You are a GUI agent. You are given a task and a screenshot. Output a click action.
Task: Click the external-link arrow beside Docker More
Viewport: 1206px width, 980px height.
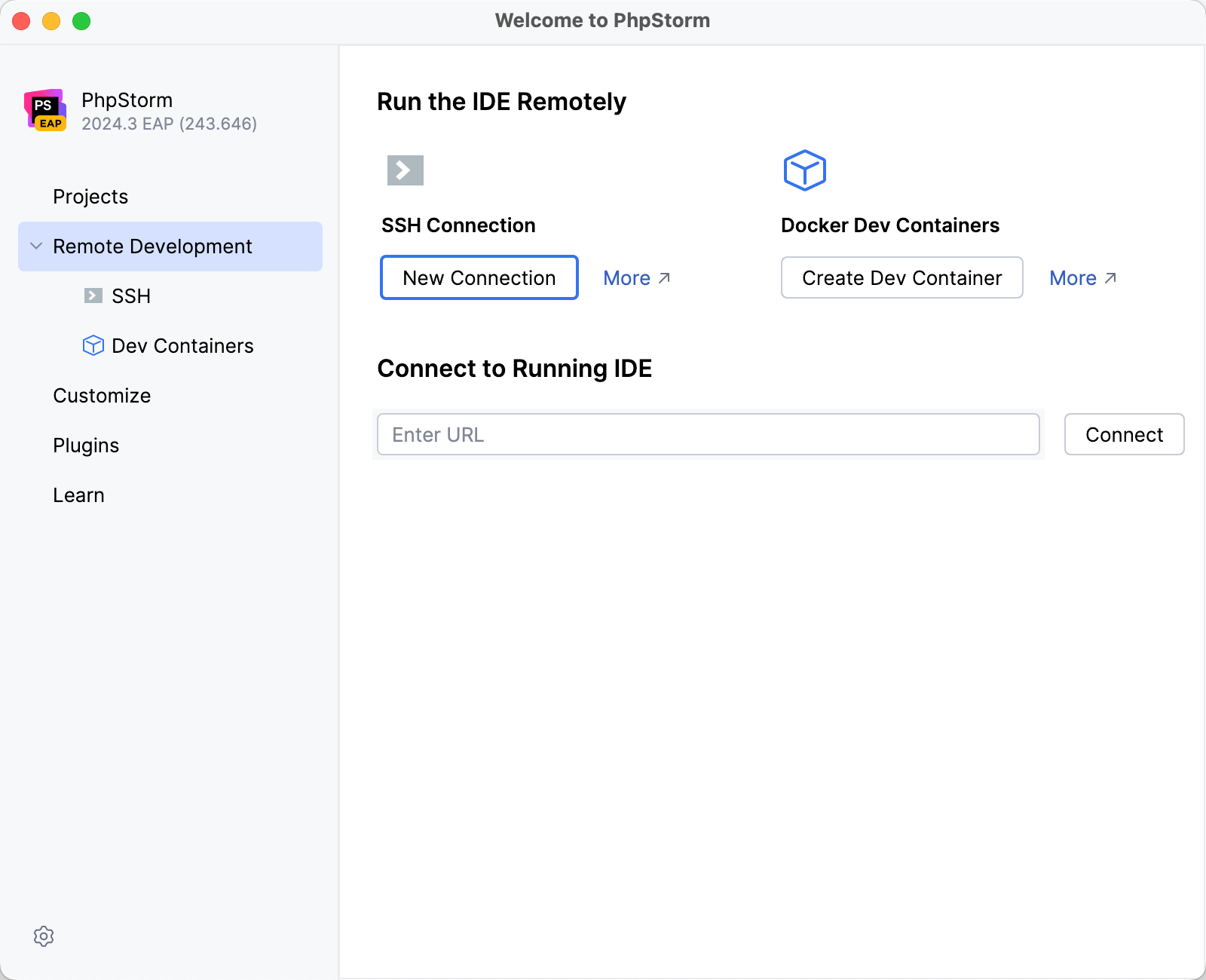point(1111,278)
